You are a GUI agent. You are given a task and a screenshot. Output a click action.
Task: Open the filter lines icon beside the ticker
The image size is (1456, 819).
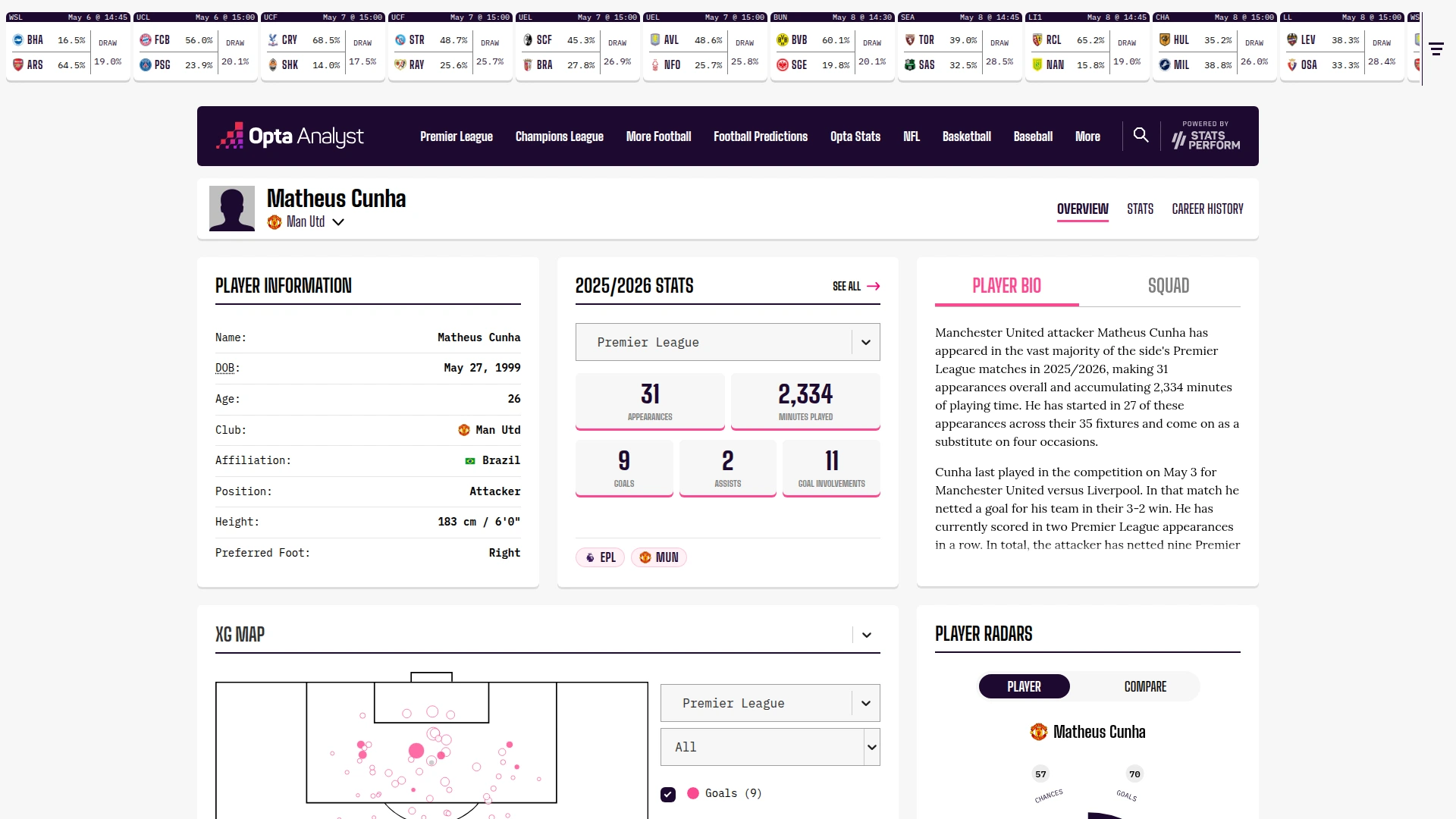coord(1436,49)
